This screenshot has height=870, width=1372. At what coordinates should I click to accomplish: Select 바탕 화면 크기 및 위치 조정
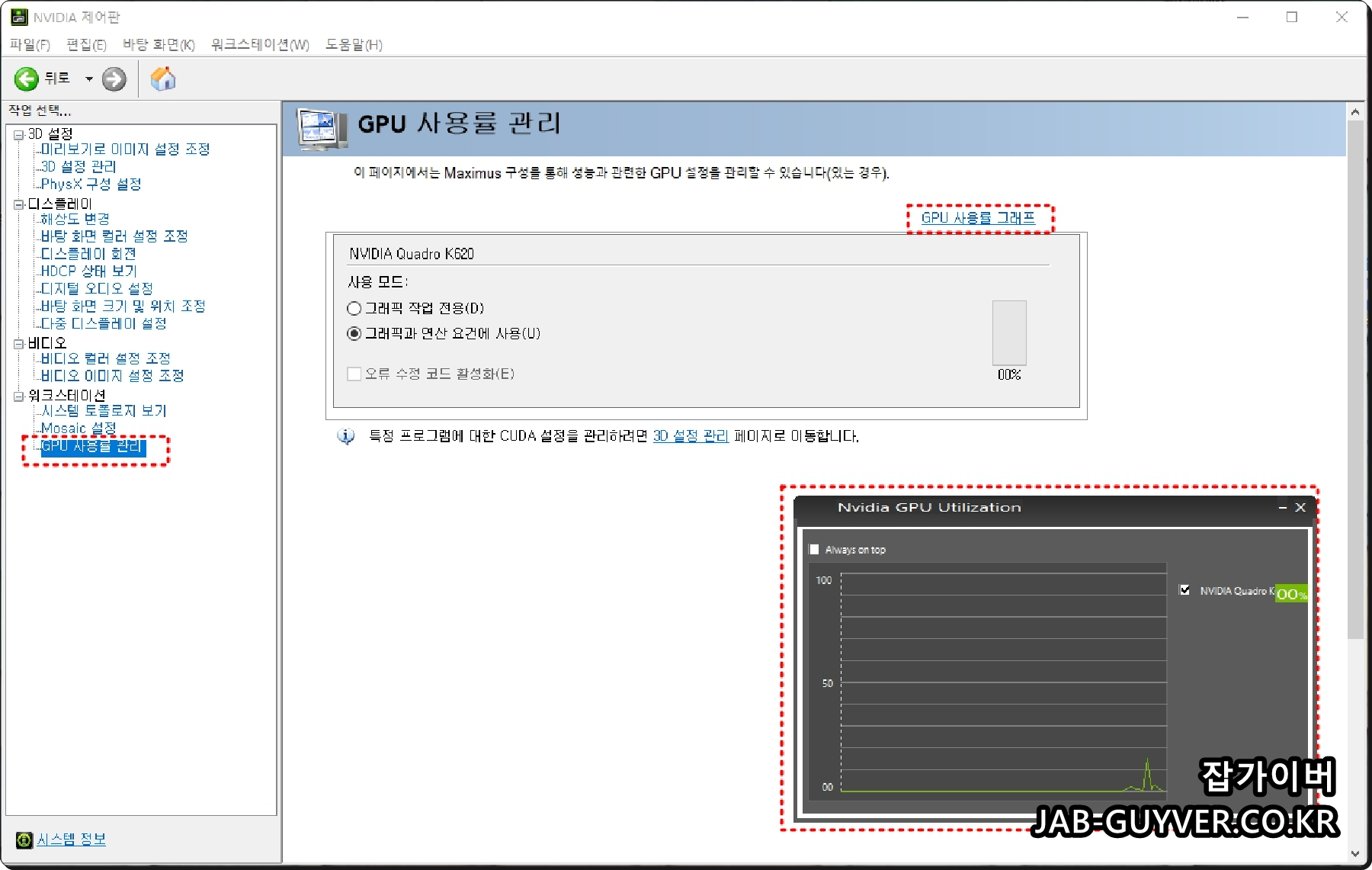click(123, 307)
